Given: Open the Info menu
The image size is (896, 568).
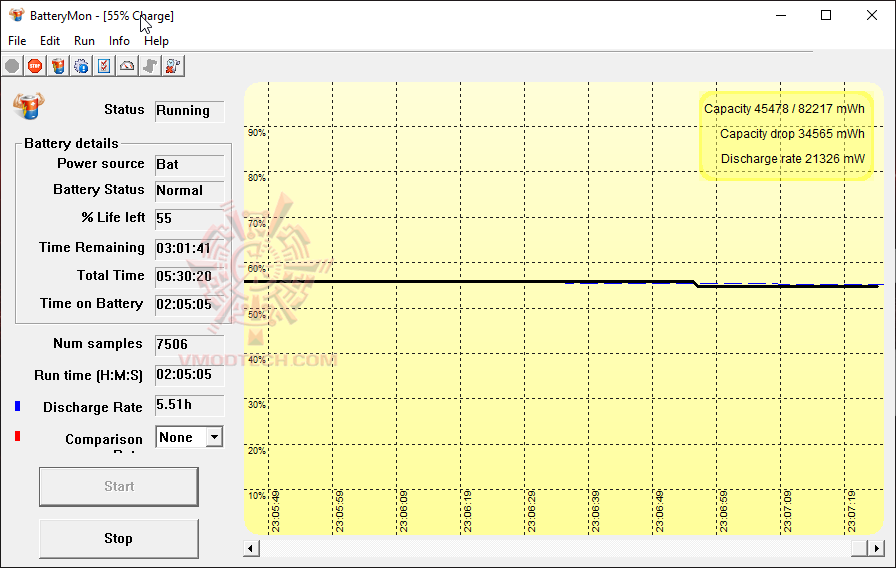Looking at the screenshot, I should (119, 41).
